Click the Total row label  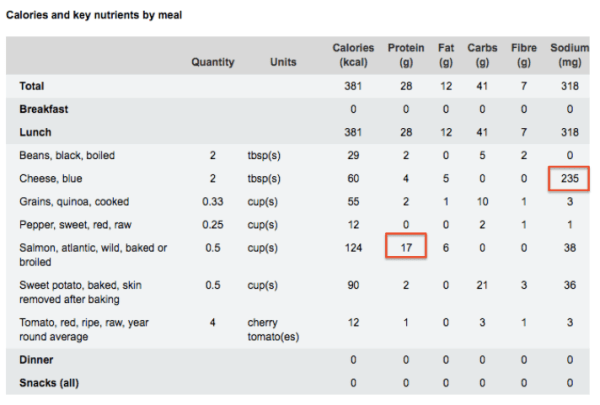[32, 87]
